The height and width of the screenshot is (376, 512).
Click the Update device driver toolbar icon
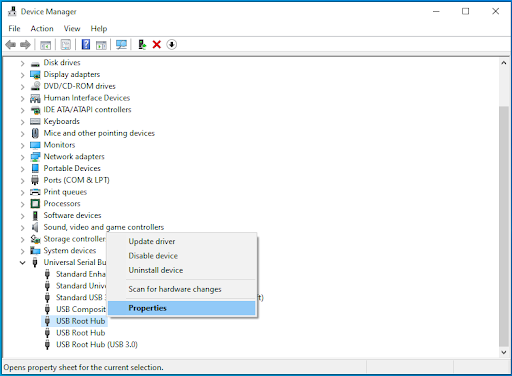tap(142, 44)
